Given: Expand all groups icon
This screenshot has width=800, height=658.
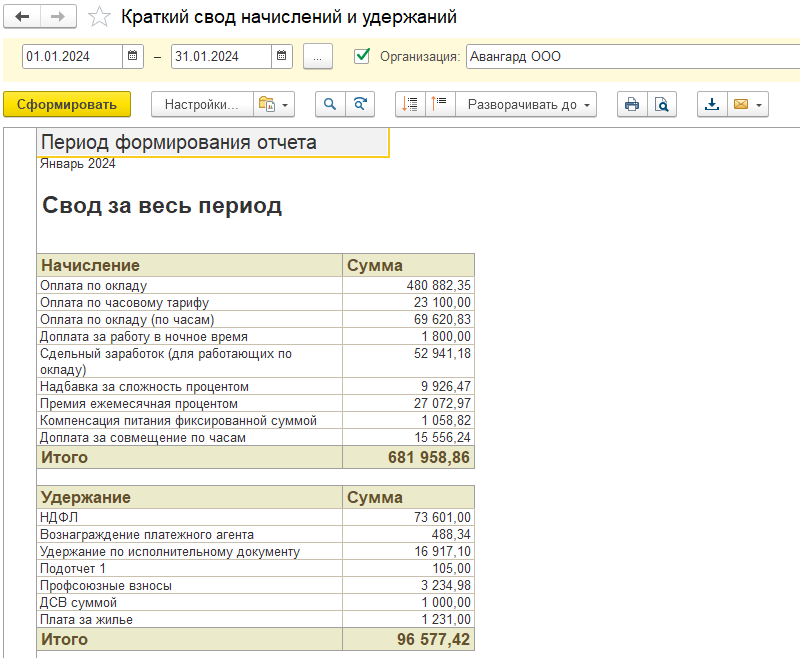Looking at the screenshot, I should [410, 105].
